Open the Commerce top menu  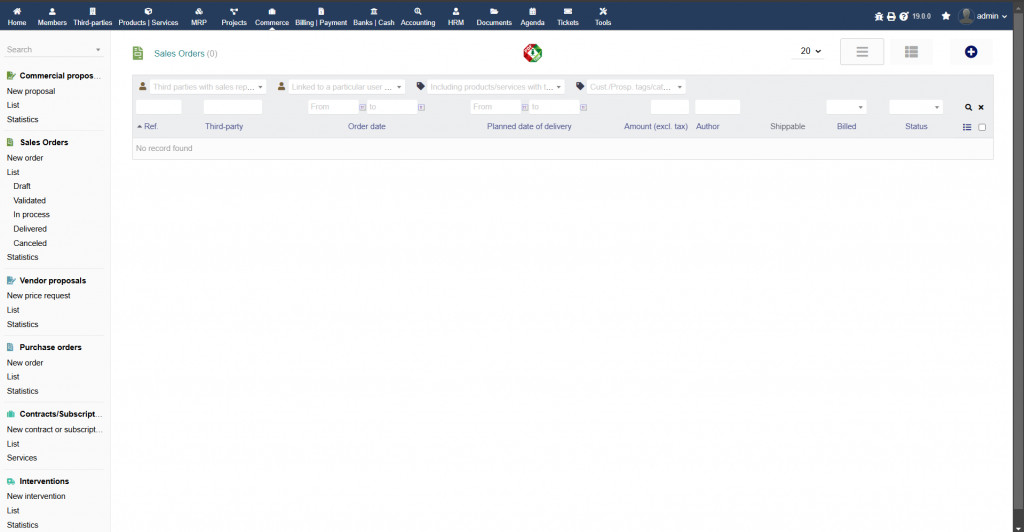pos(272,16)
